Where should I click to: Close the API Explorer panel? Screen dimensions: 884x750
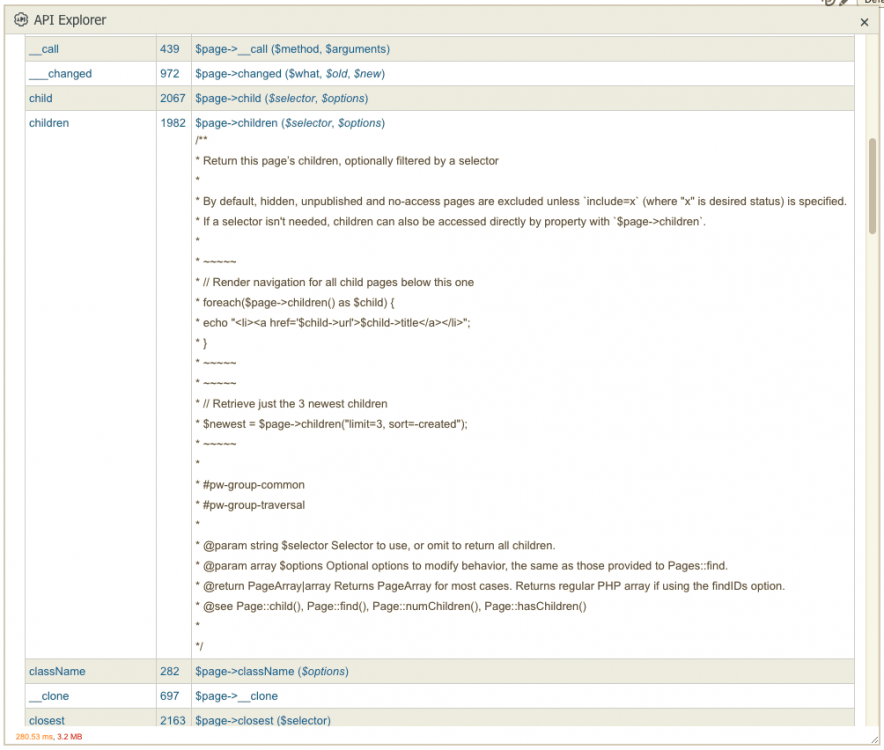click(x=864, y=21)
